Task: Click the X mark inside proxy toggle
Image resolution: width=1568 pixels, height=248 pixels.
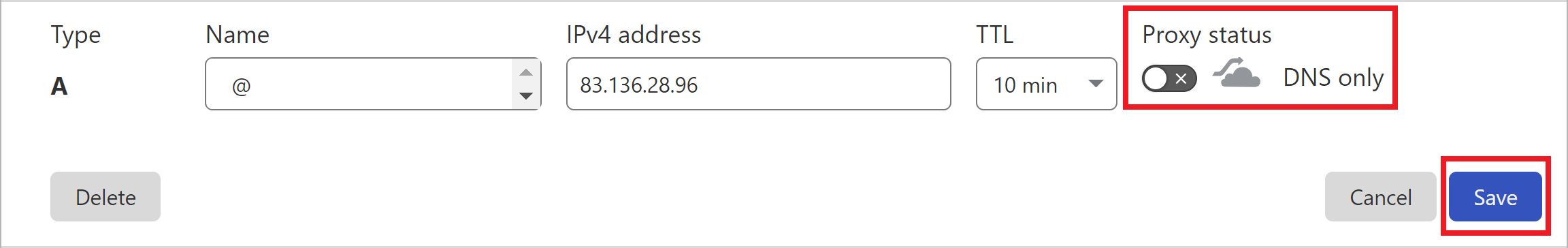Action: point(1182,78)
